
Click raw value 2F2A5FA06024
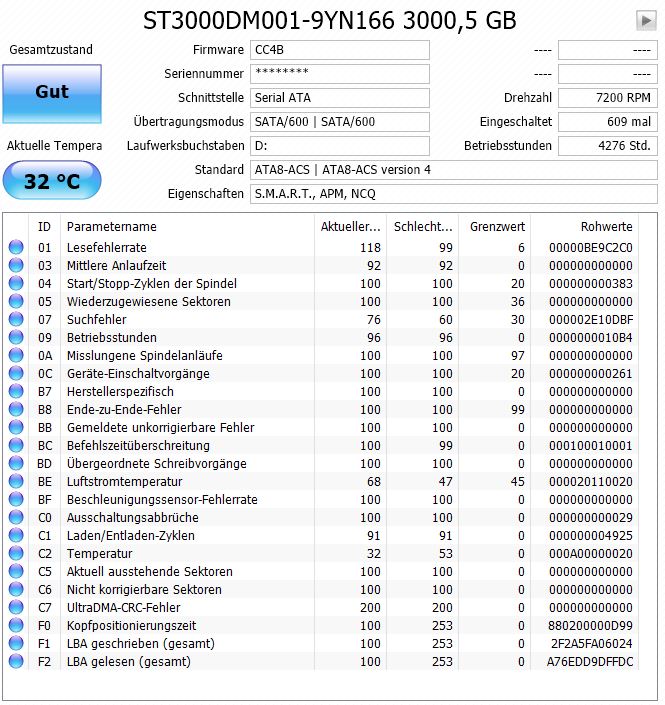[592, 643]
